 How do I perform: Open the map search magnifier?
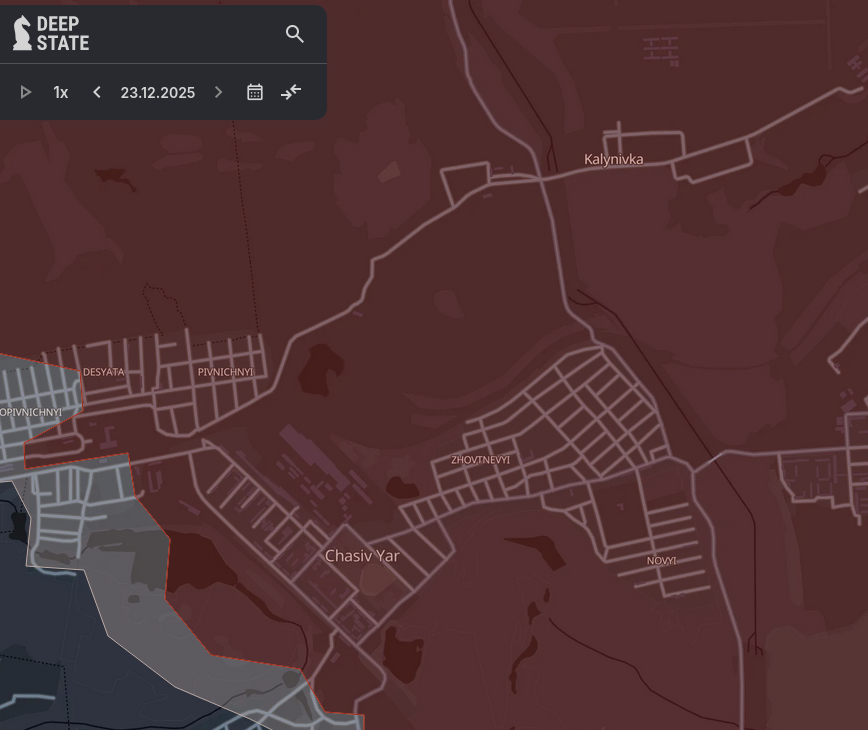click(294, 34)
